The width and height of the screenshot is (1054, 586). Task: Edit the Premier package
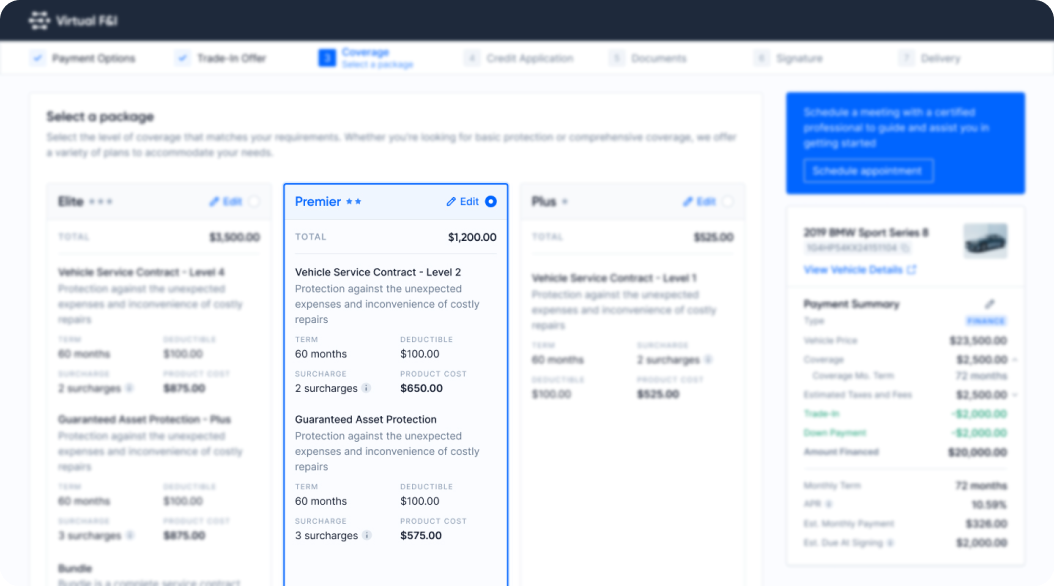pyautogui.click(x=462, y=202)
